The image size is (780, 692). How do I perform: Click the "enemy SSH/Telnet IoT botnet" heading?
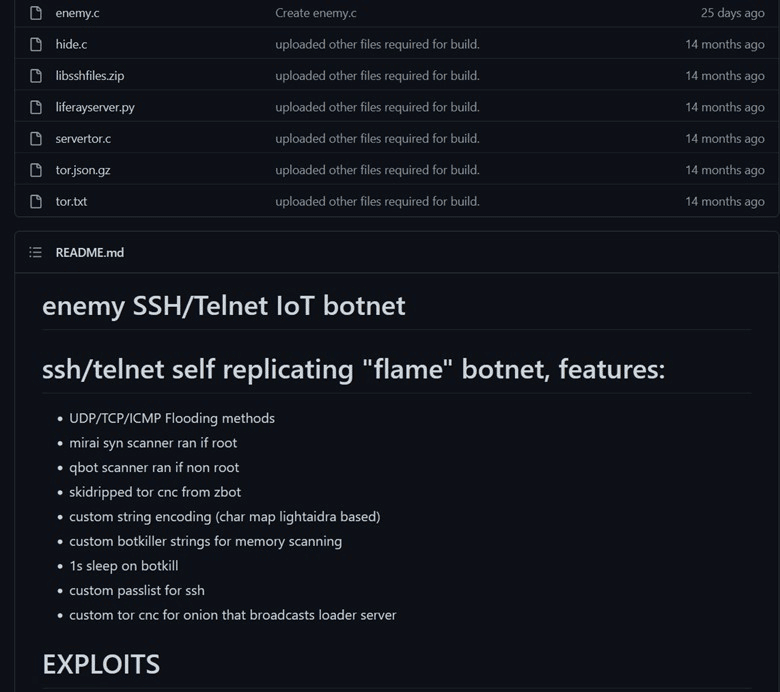pos(224,306)
